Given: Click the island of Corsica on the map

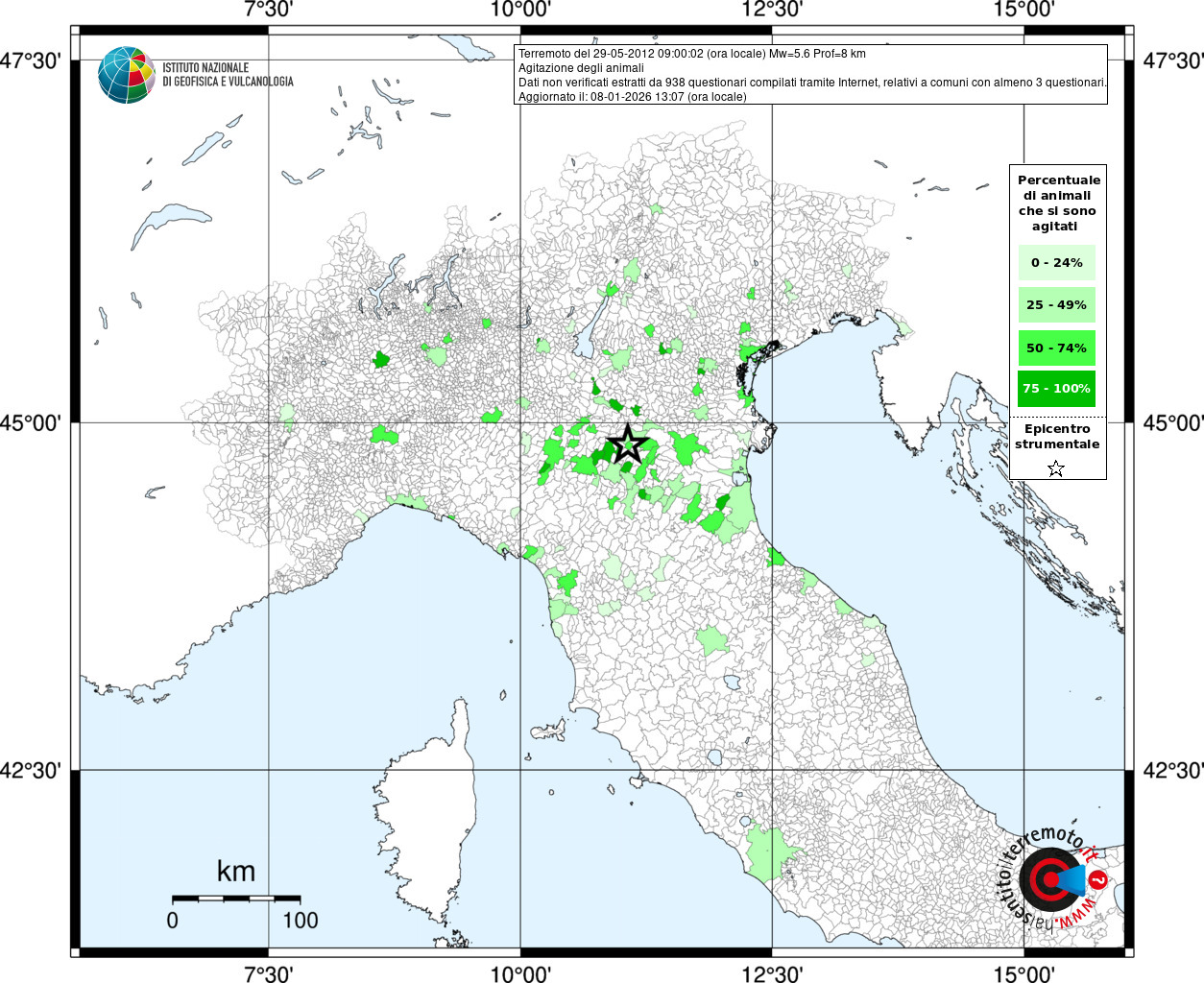Looking at the screenshot, I should point(430,821).
